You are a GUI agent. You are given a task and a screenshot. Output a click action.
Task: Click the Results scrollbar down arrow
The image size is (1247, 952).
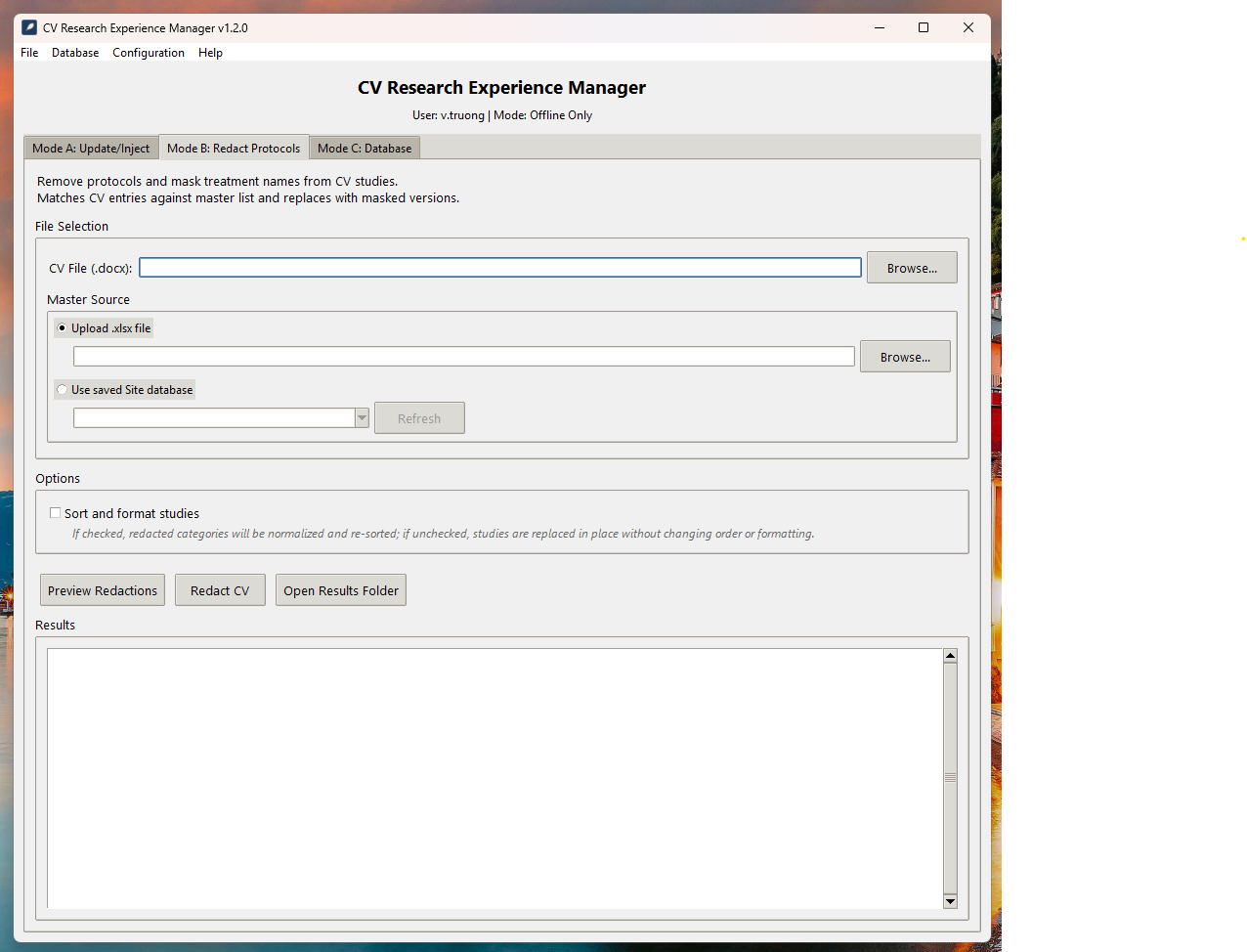pos(950,901)
